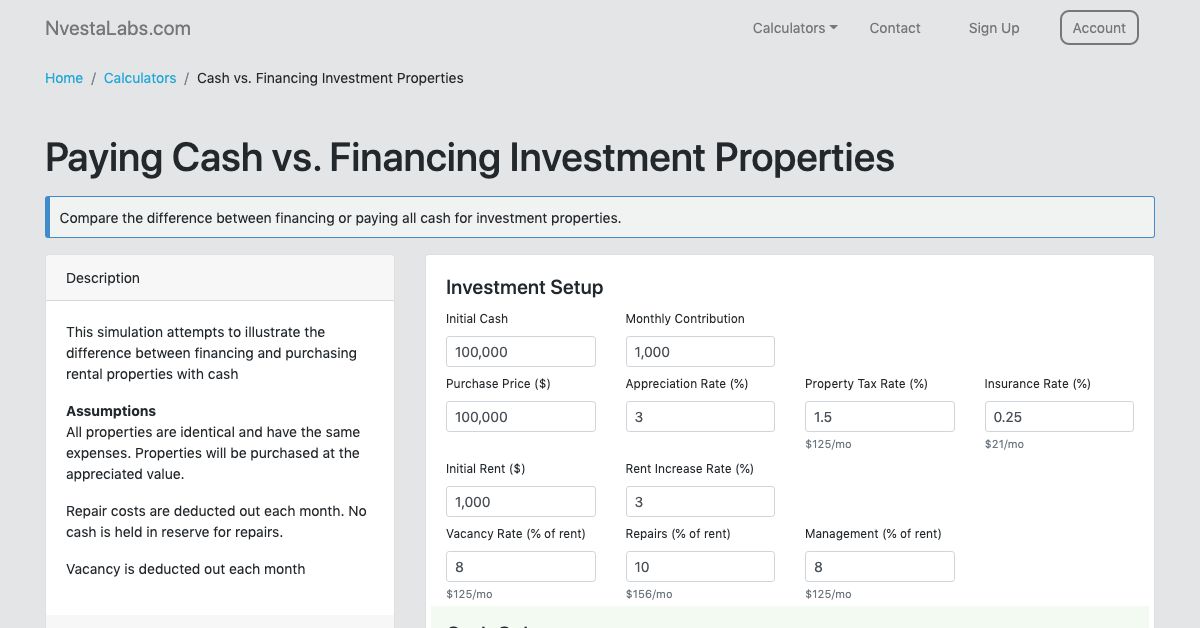The width and height of the screenshot is (1200, 628).
Task: Click the NvestaLabs.com site logo
Action: click(117, 28)
